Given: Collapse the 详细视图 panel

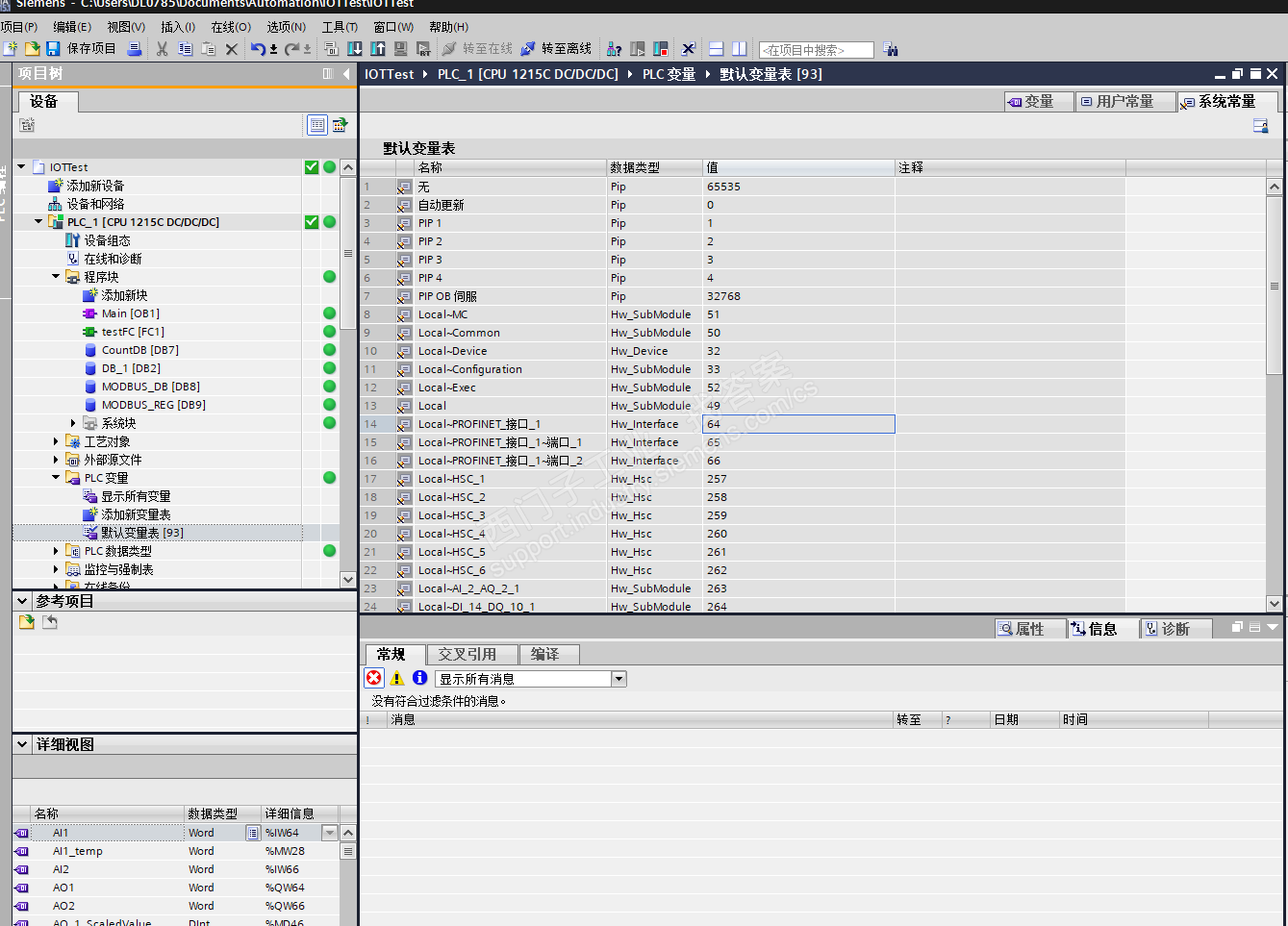Looking at the screenshot, I should [23, 744].
